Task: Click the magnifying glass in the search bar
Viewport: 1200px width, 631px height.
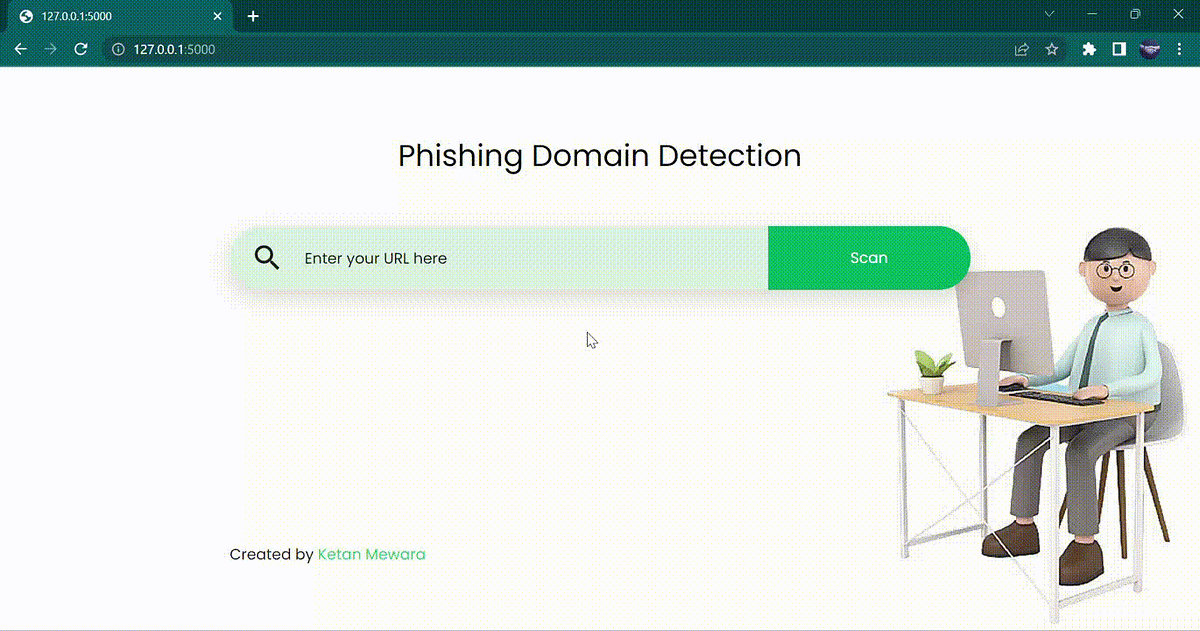Action: tap(267, 257)
